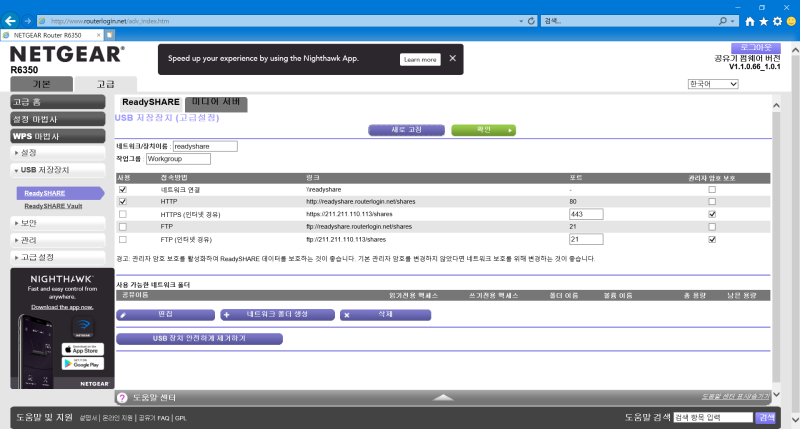Click Download the app now link
This screenshot has width=800, height=429.
[x=62, y=307]
